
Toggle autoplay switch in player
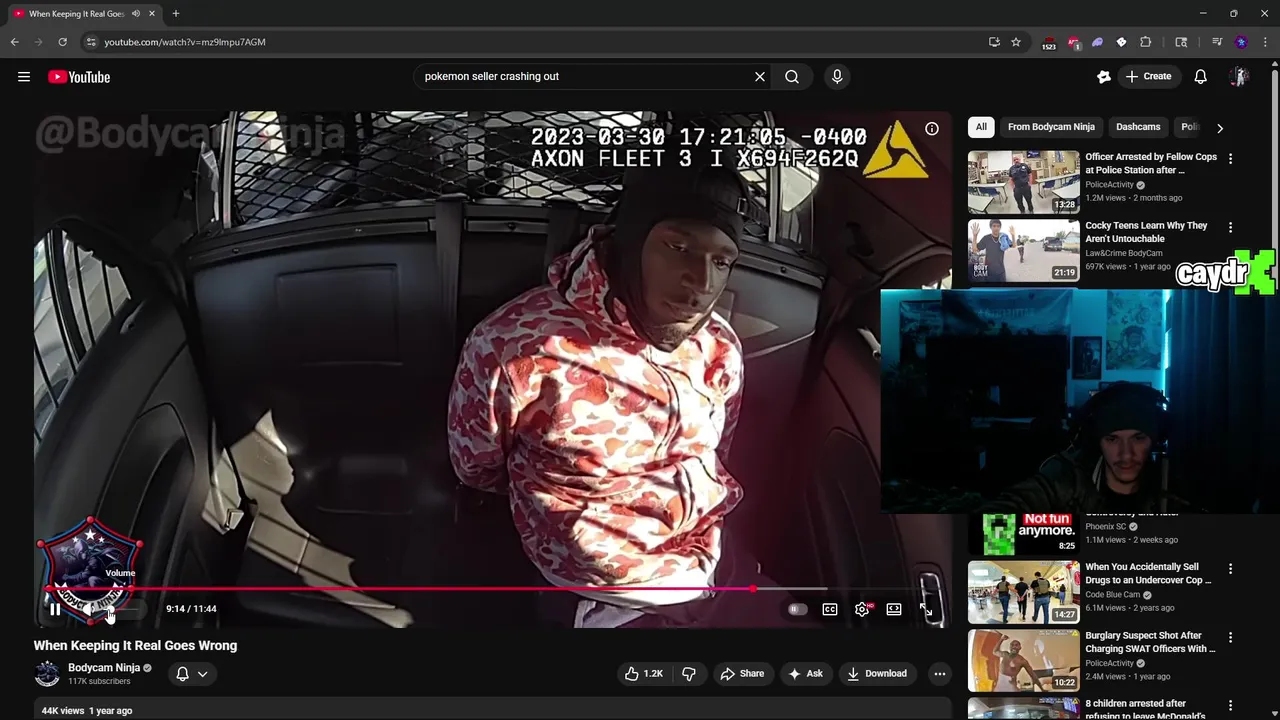click(797, 609)
